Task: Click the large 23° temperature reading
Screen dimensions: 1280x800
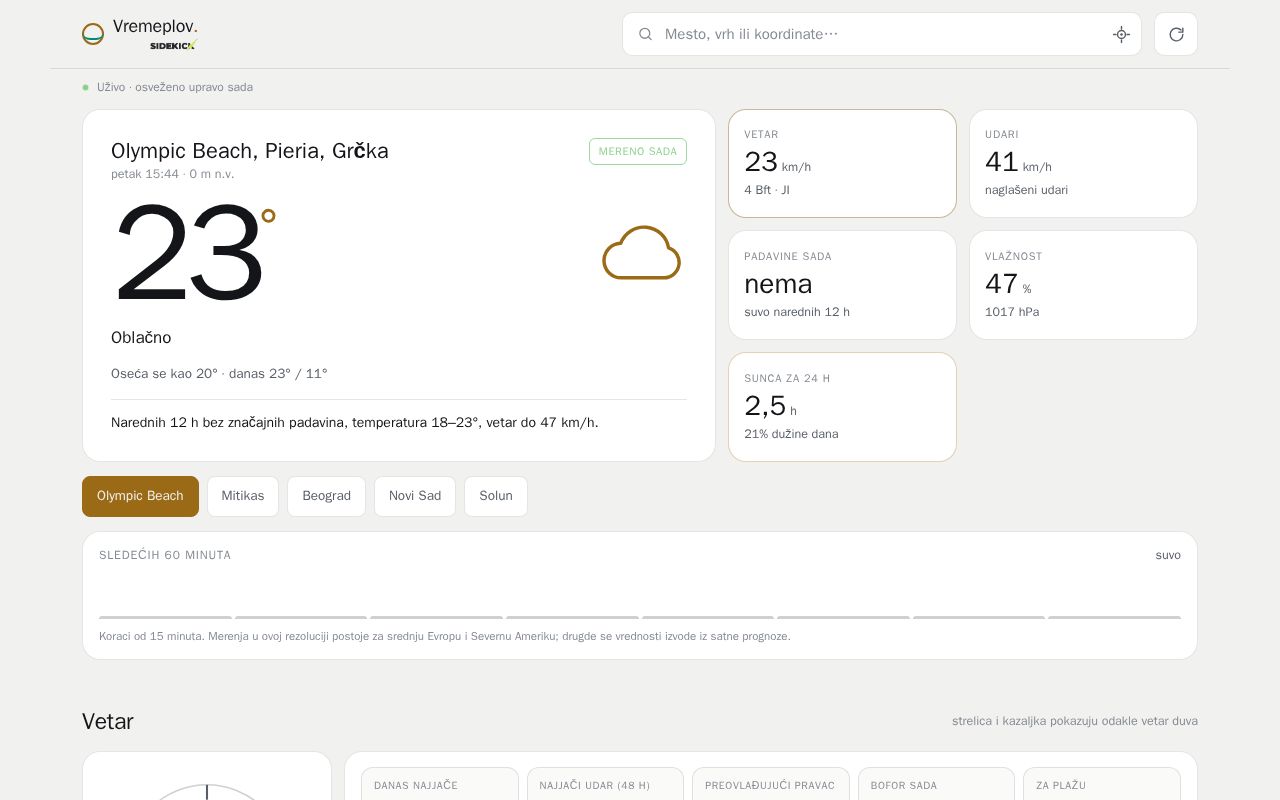Action: point(194,253)
